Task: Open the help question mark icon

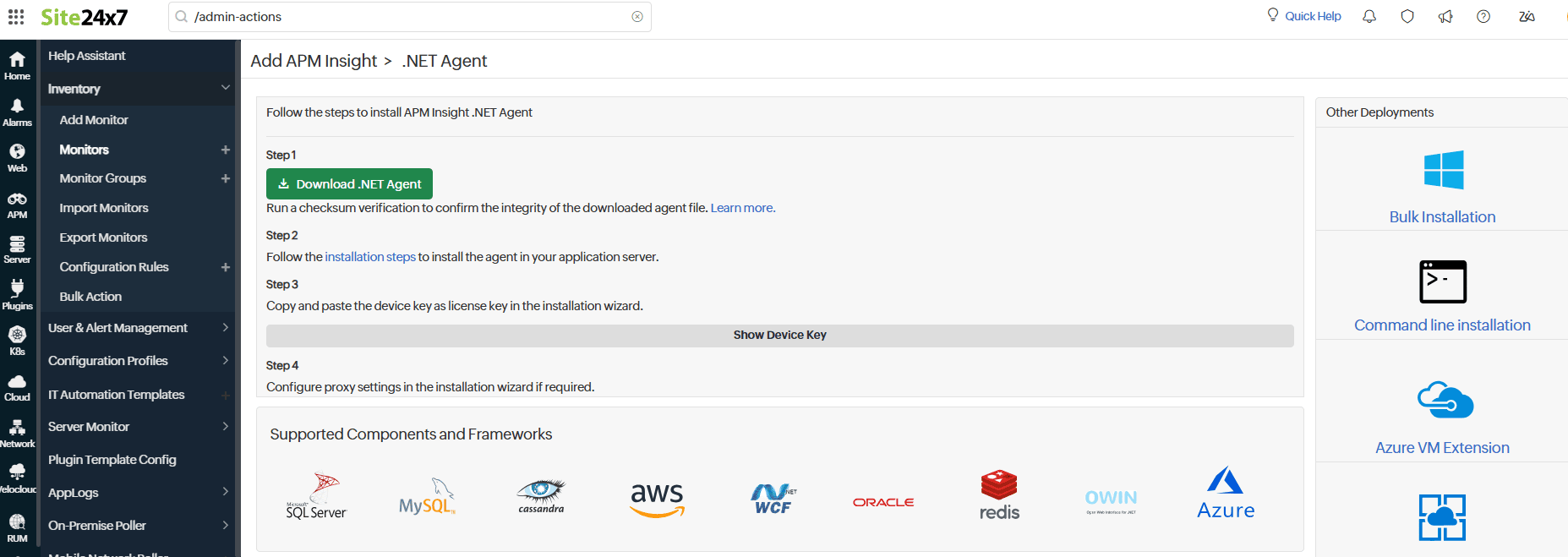Action: (x=1483, y=17)
